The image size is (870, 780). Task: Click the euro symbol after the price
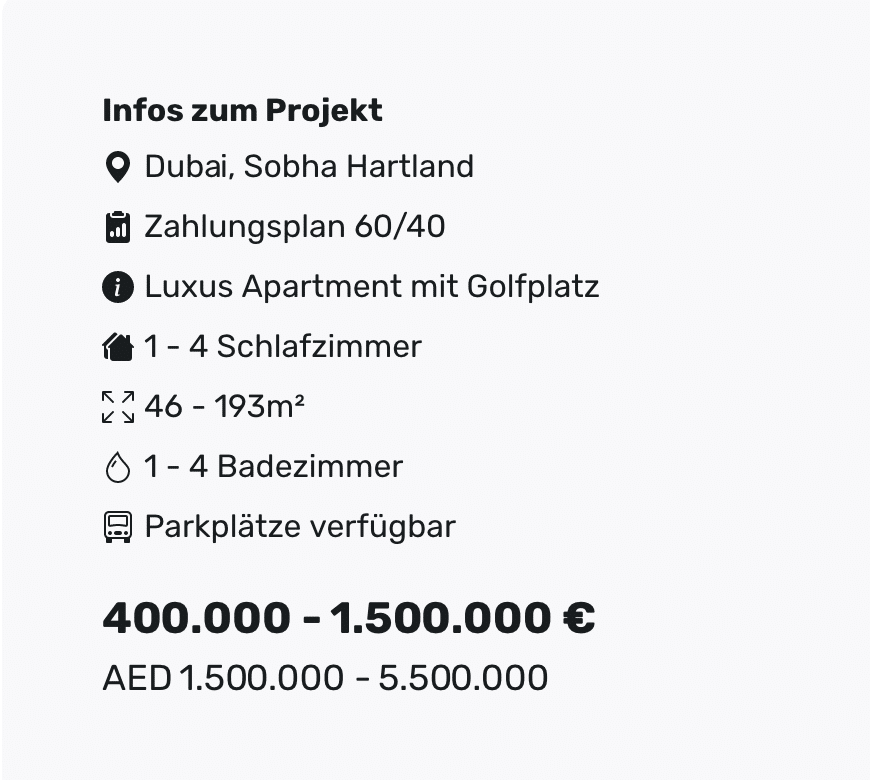click(x=579, y=617)
